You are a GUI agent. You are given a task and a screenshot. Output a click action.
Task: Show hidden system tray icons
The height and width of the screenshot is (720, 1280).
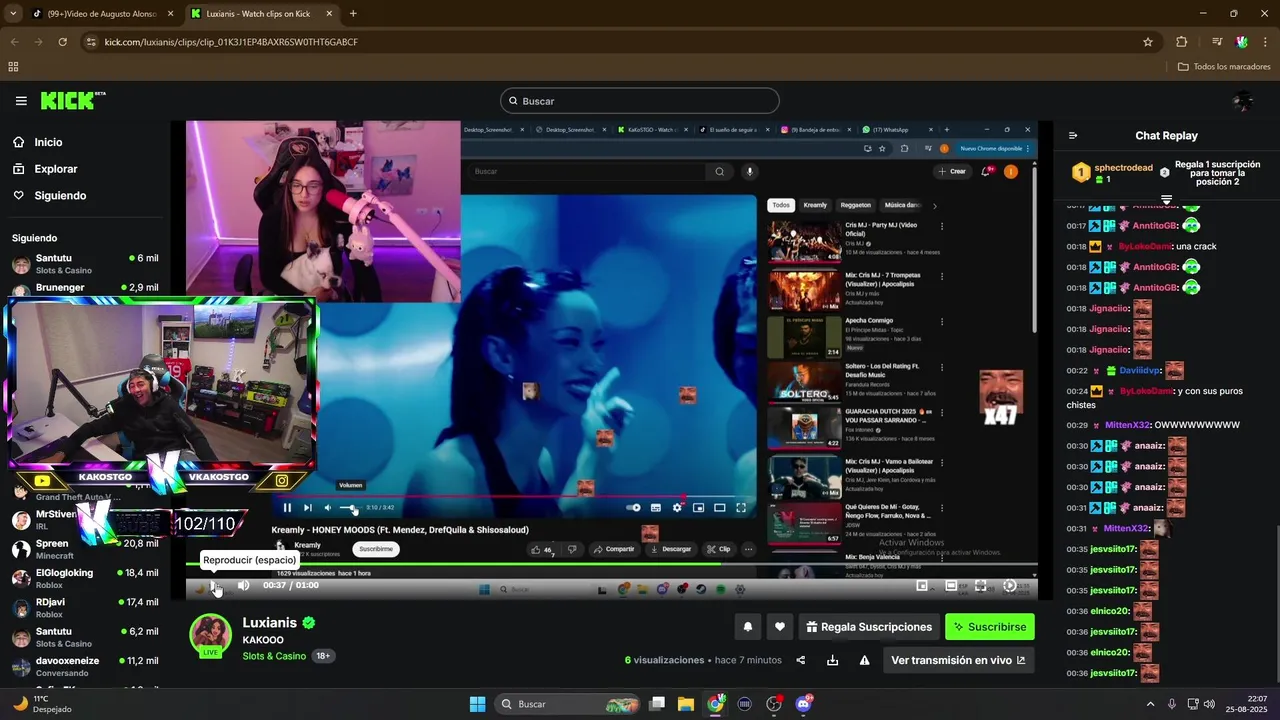click(x=1150, y=704)
